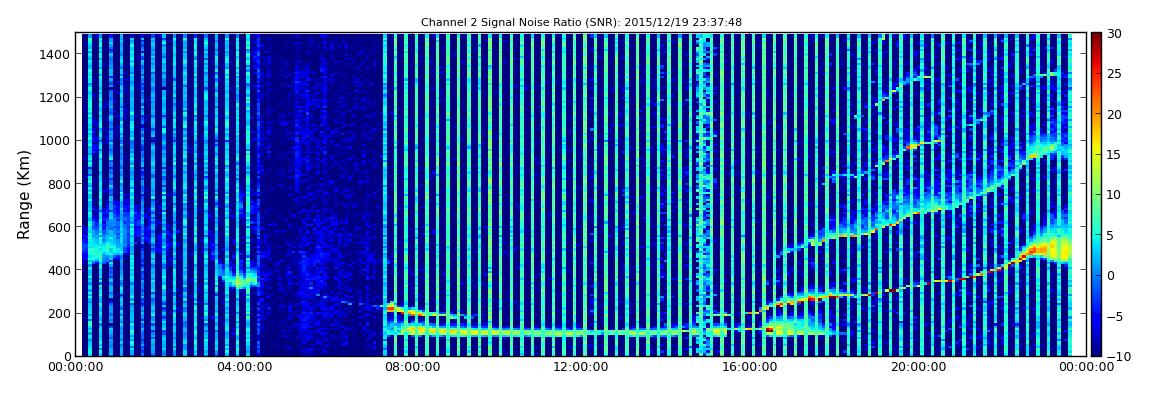Click the colorbar '15' tick label
The image size is (1150, 407).
(x=1114, y=155)
